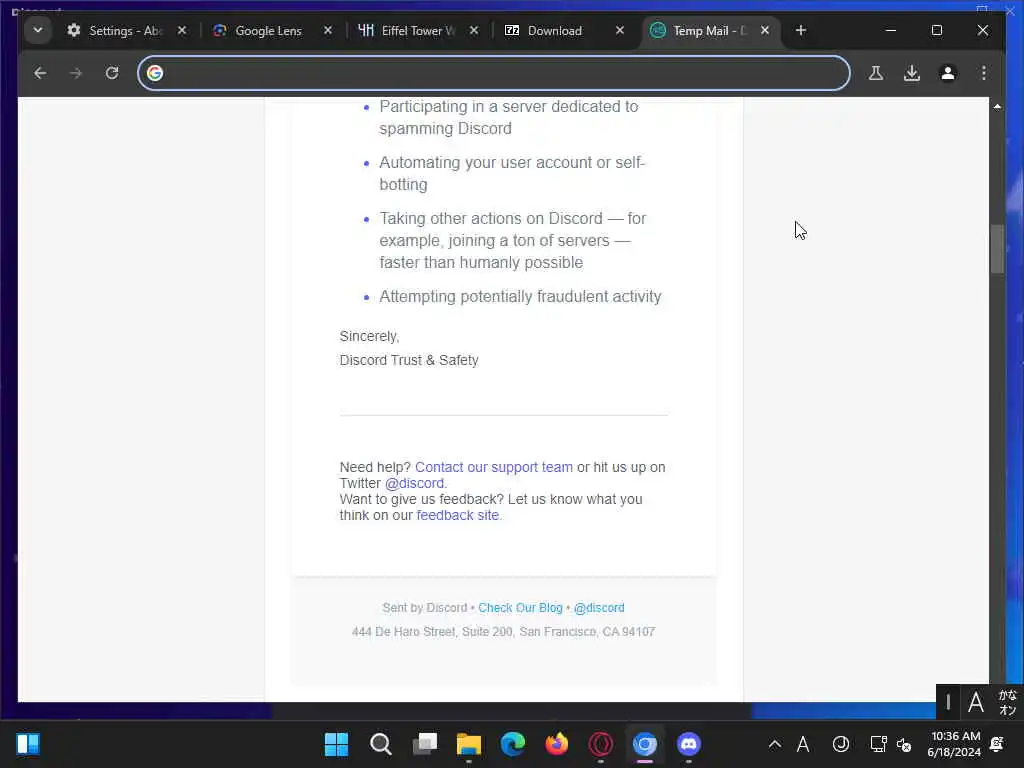Screen dimensions: 1024x768
Task: Toggle the kana mode on IME bar
Action: click(1007, 703)
